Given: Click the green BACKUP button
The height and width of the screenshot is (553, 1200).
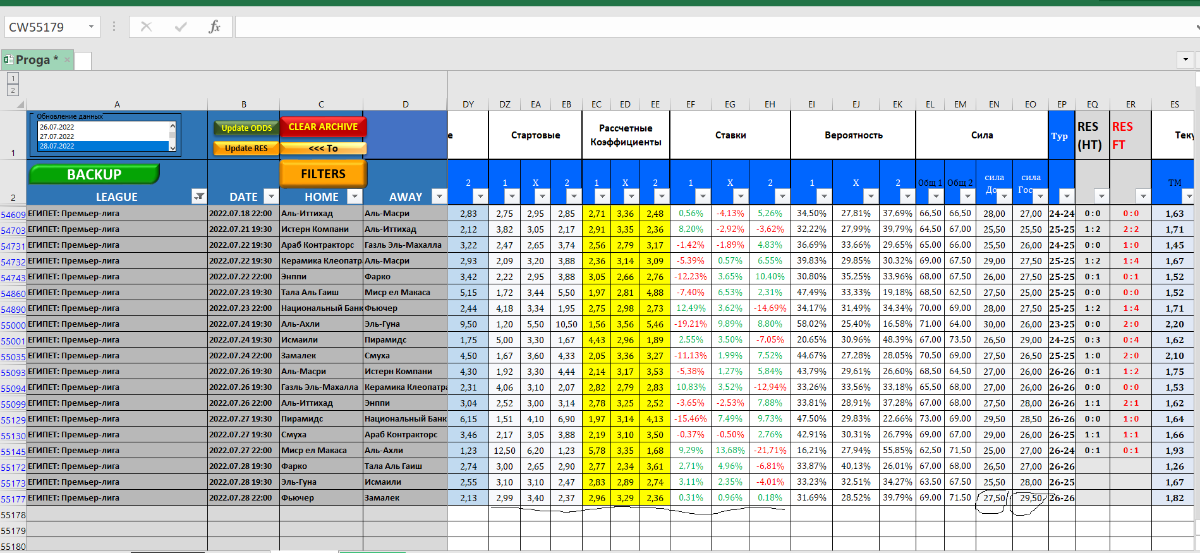Looking at the screenshot, I should click(x=93, y=174).
